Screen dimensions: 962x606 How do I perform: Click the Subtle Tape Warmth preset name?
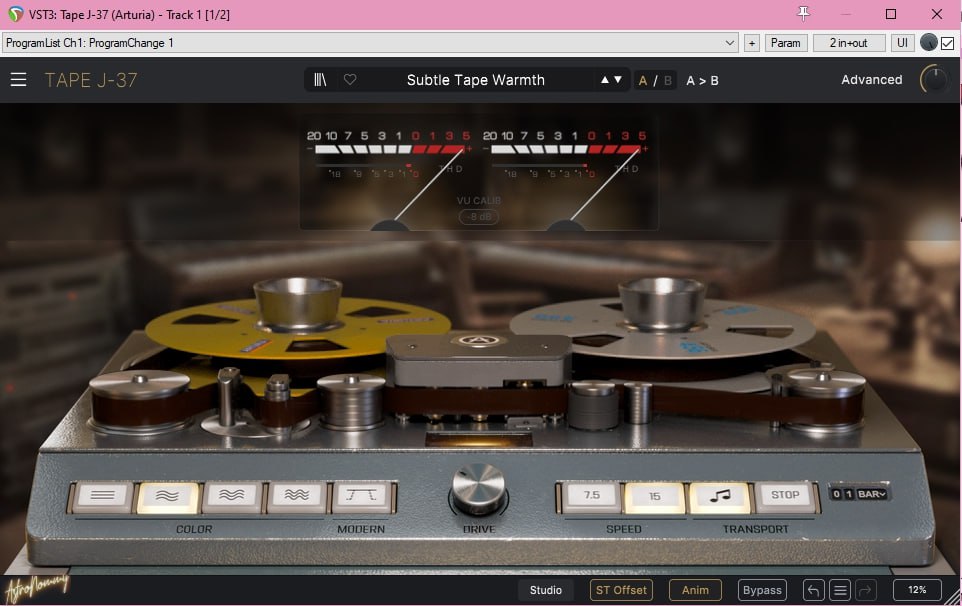click(x=475, y=80)
